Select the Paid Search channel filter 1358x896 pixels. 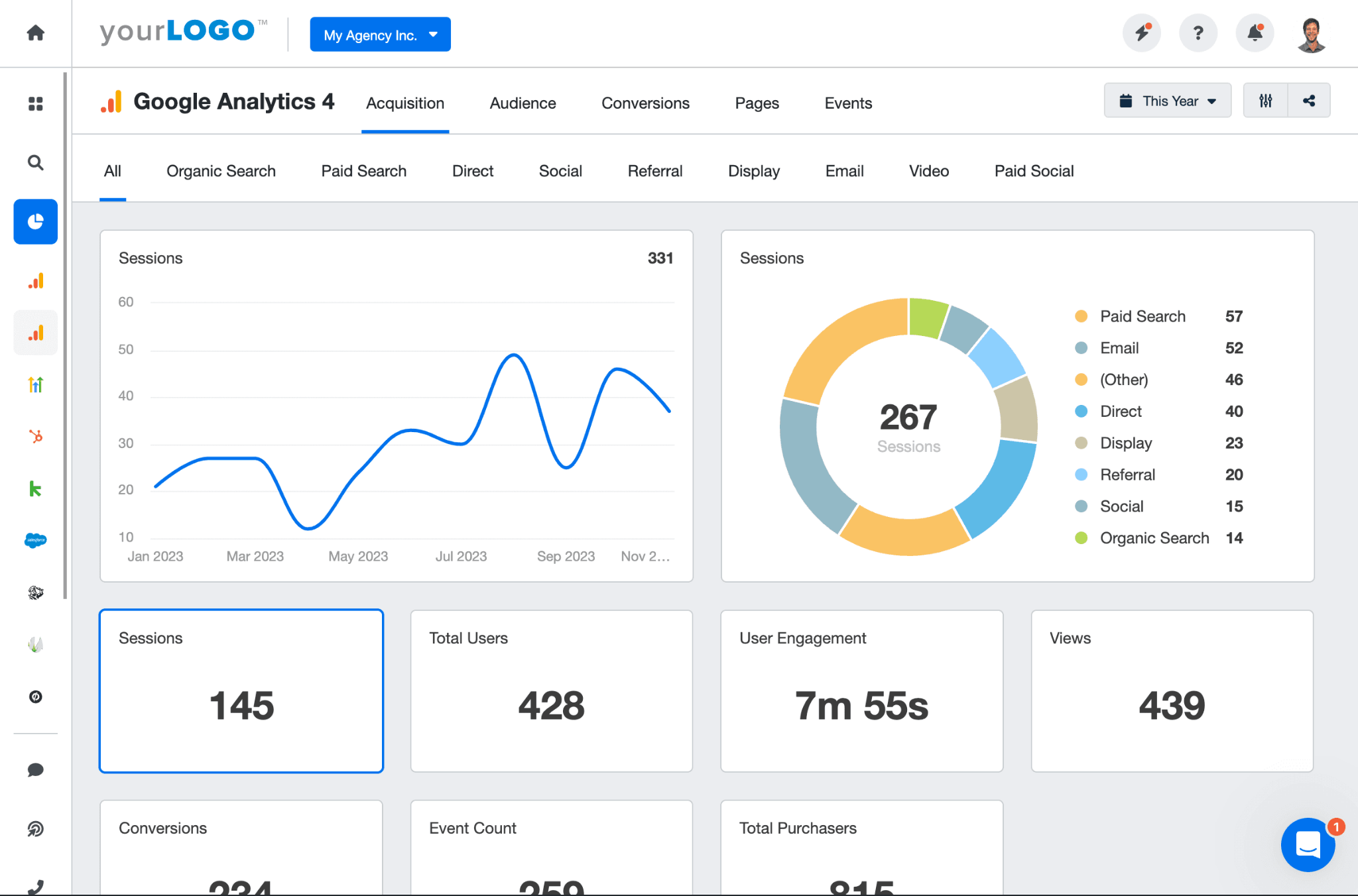[363, 170]
